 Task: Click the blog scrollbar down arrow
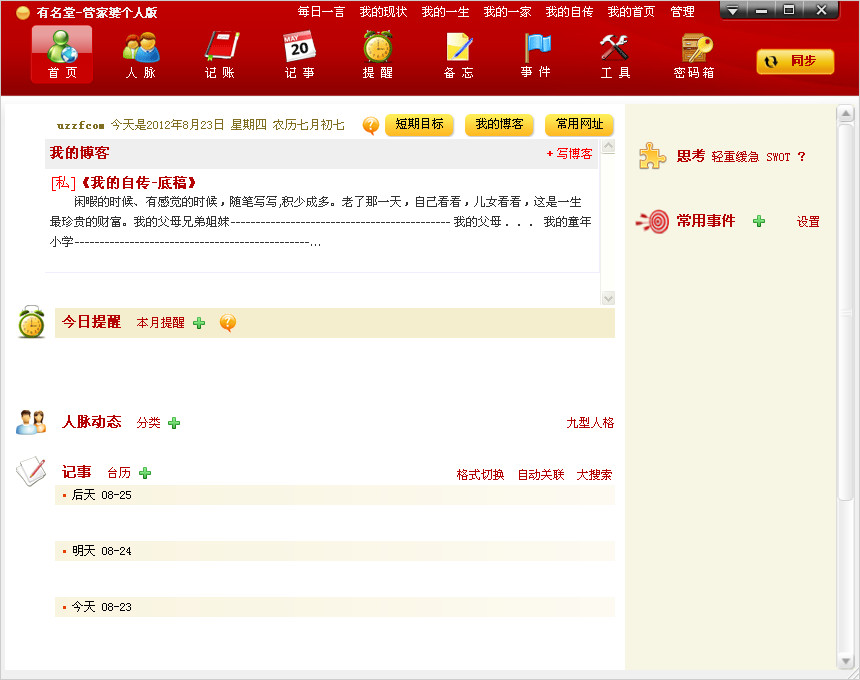pos(608,296)
